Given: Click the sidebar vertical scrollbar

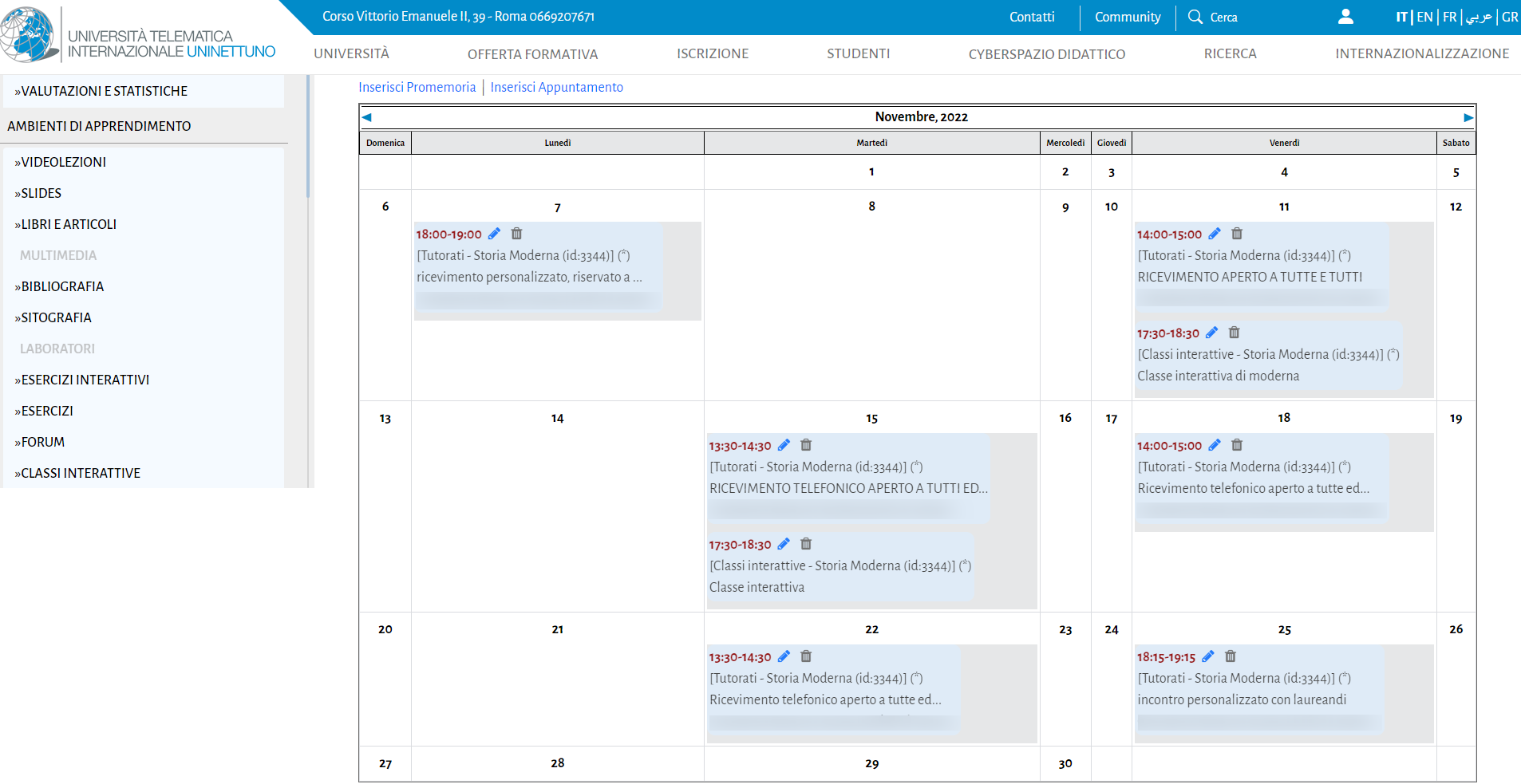Looking at the screenshot, I should [x=308, y=136].
